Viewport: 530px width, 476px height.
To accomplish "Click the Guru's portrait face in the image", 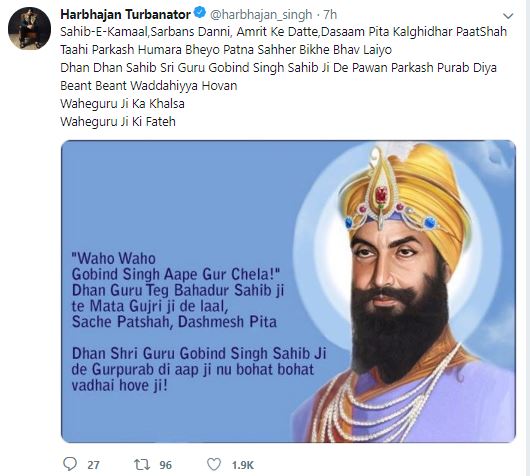I will (x=394, y=270).
